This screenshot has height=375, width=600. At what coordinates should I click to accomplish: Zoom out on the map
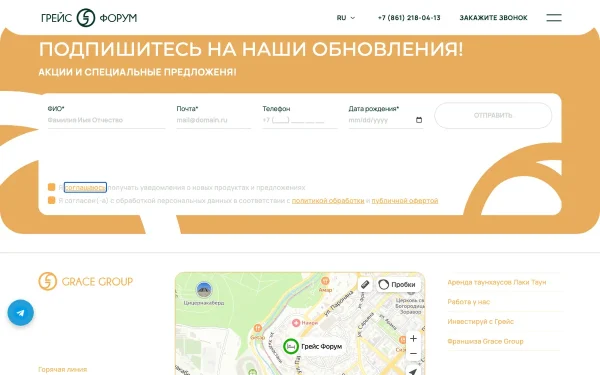tap(413, 354)
